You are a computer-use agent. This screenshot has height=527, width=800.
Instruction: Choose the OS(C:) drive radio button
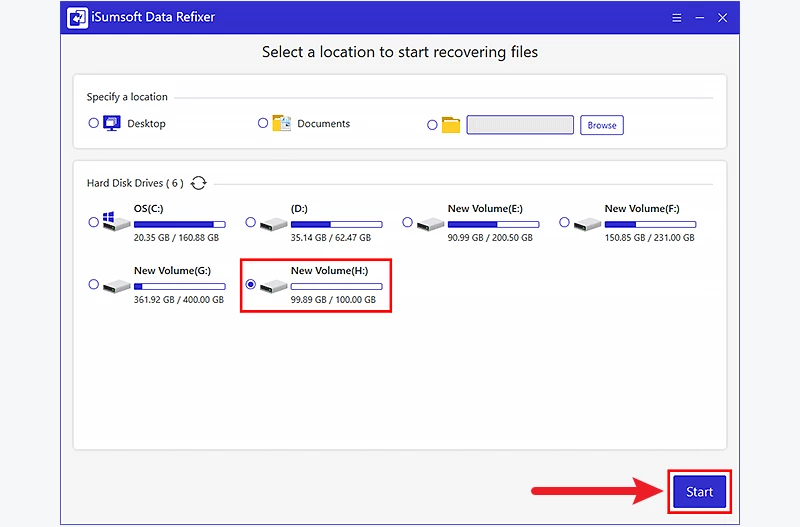(x=94, y=222)
